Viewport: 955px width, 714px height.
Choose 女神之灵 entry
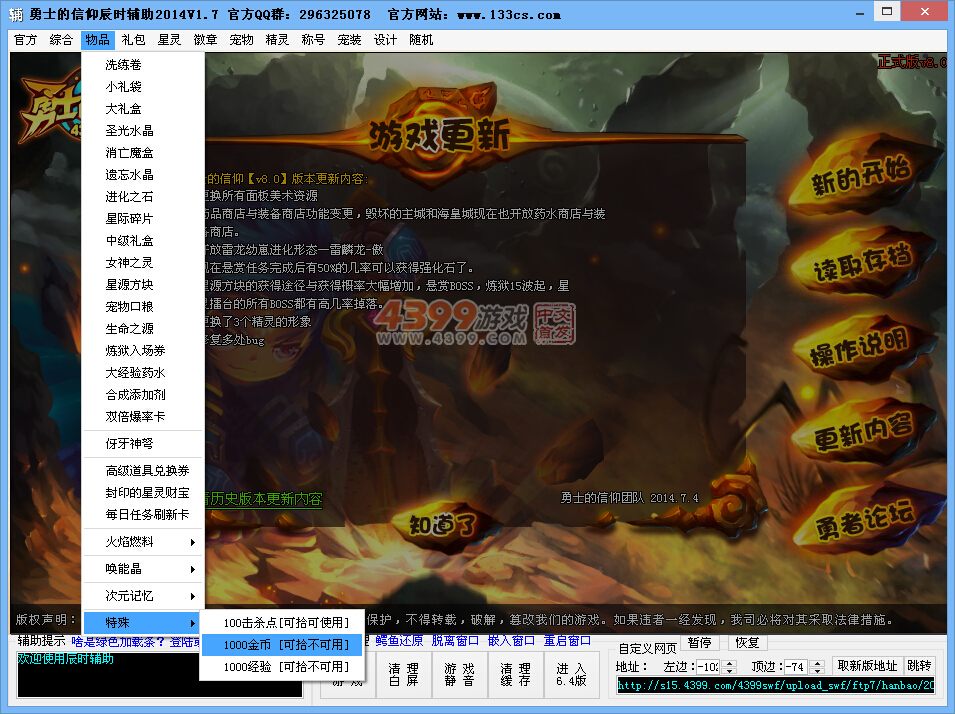[x=143, y=262]
